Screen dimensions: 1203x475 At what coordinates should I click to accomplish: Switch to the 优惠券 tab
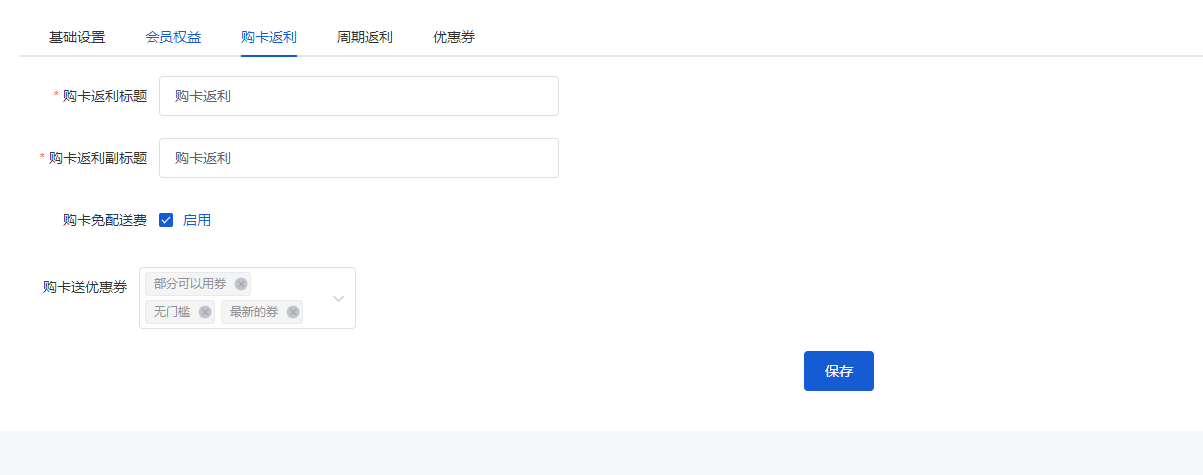click(x=454, y=37)
